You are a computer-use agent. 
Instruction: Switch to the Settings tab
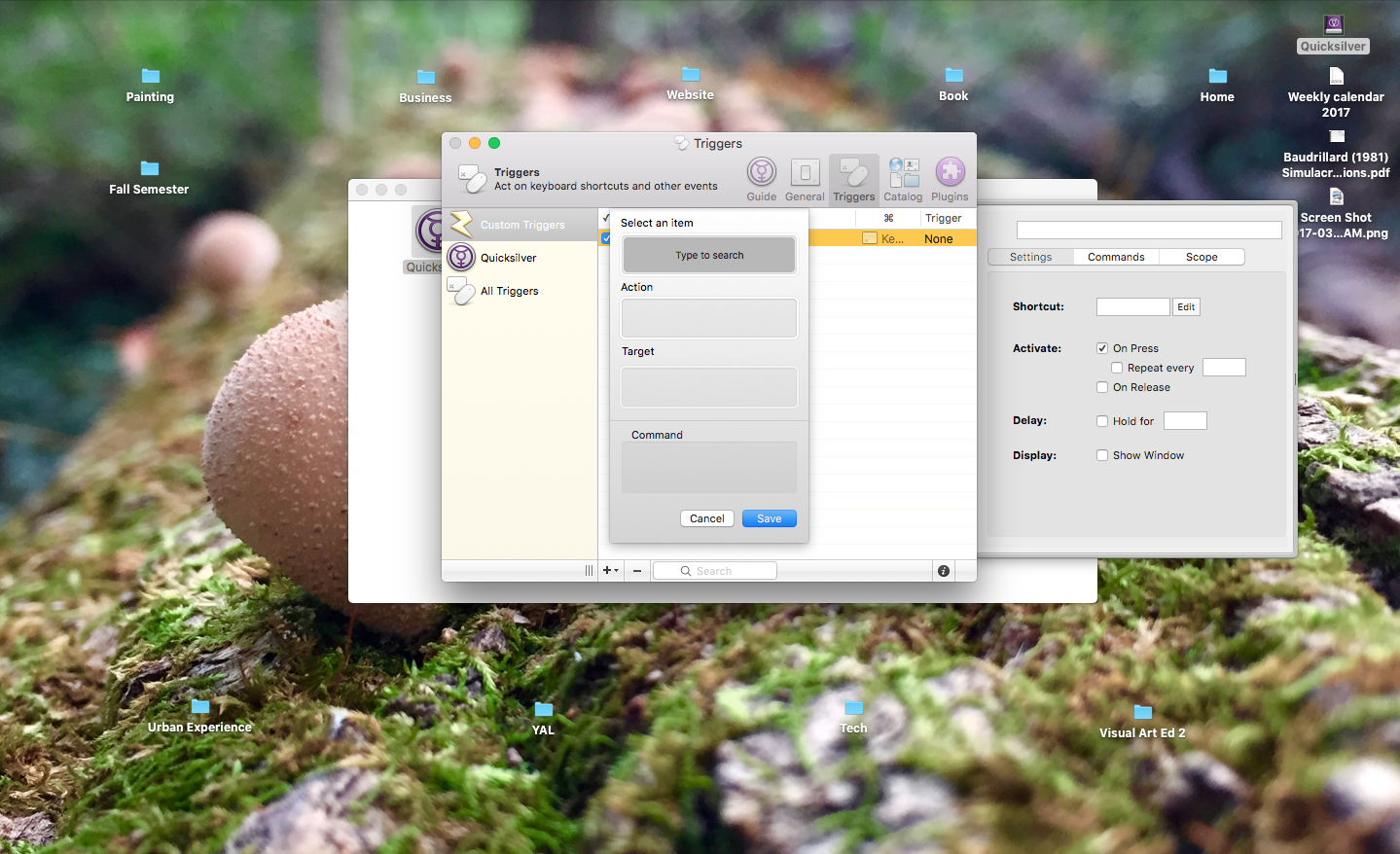pos(1030,257)
